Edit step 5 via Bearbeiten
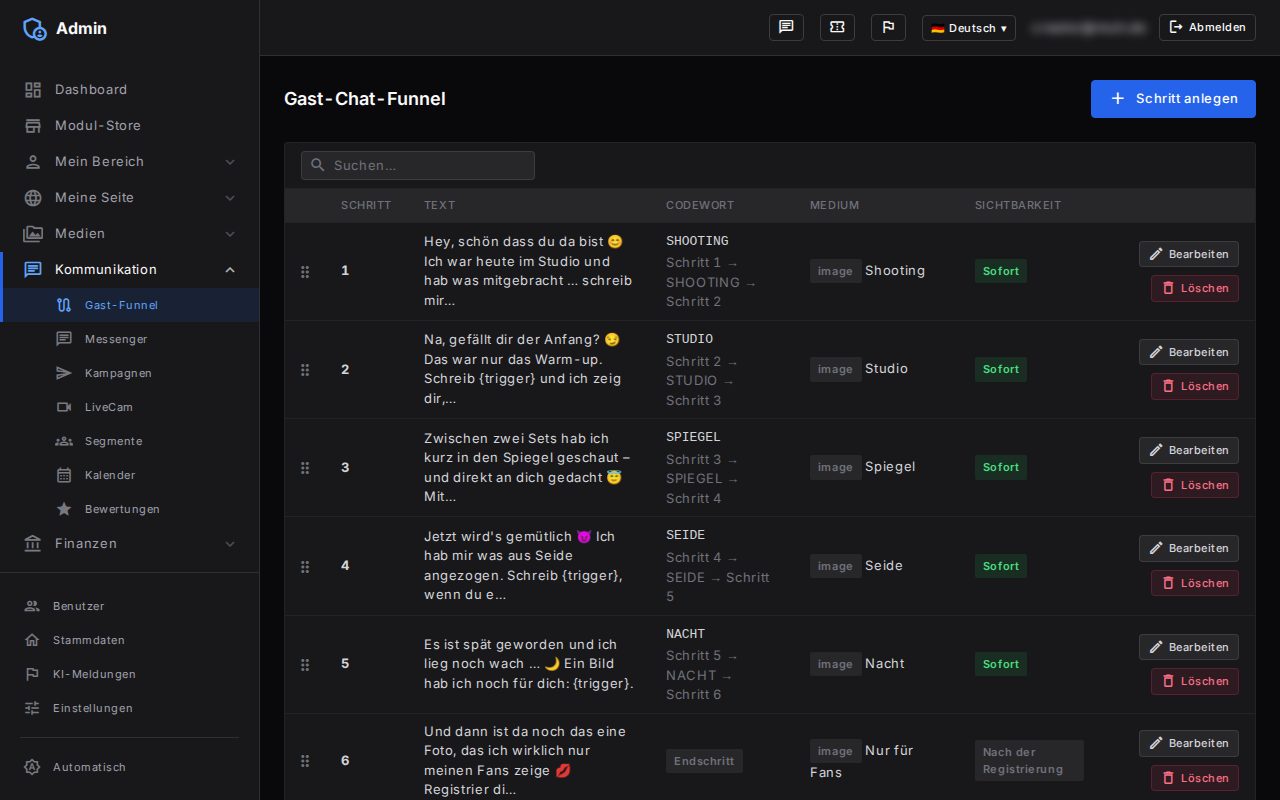This screenshot has height=800, width=1280. [x=1188, y=647]
